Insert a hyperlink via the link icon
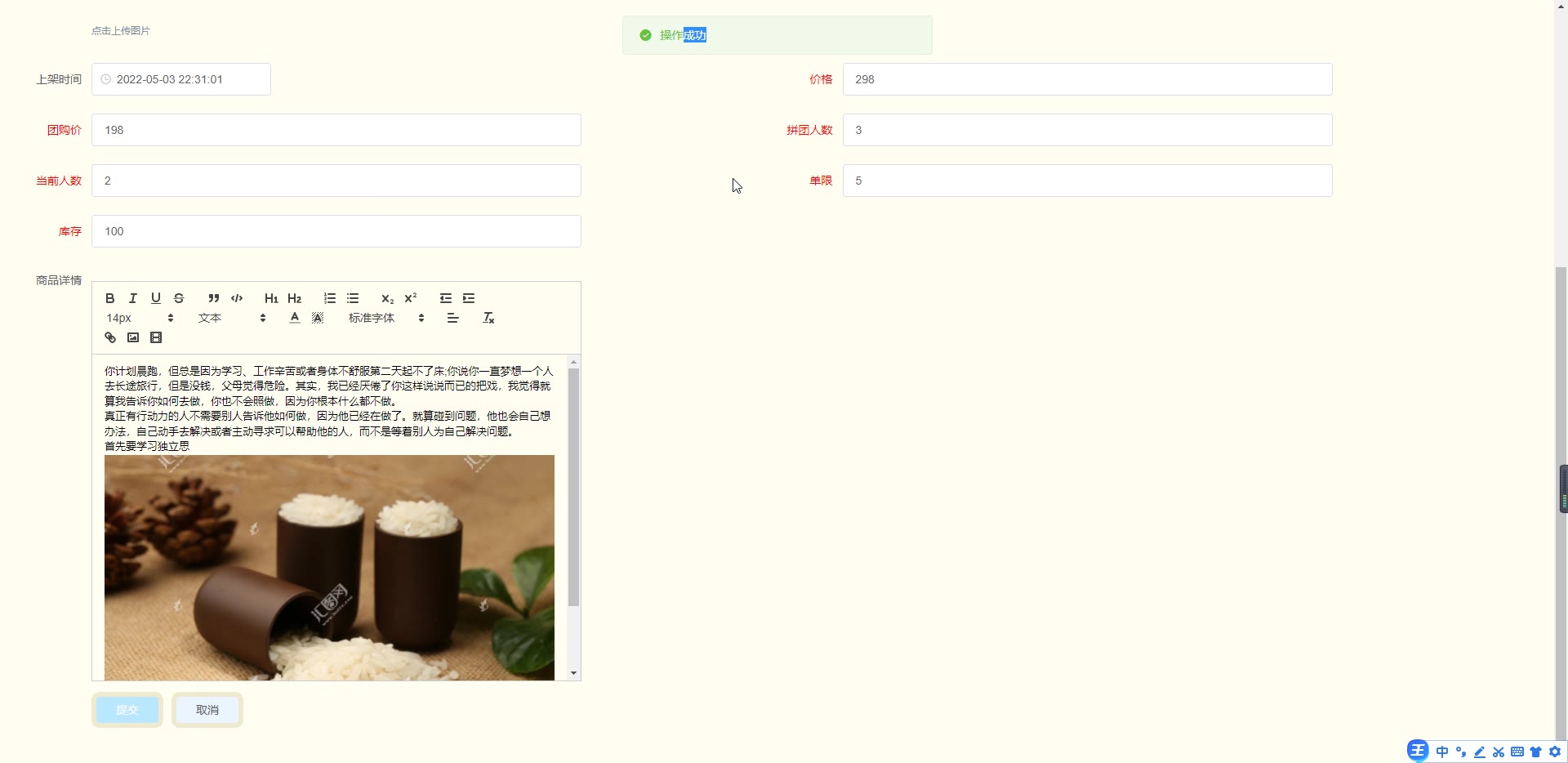 (110, 337)
